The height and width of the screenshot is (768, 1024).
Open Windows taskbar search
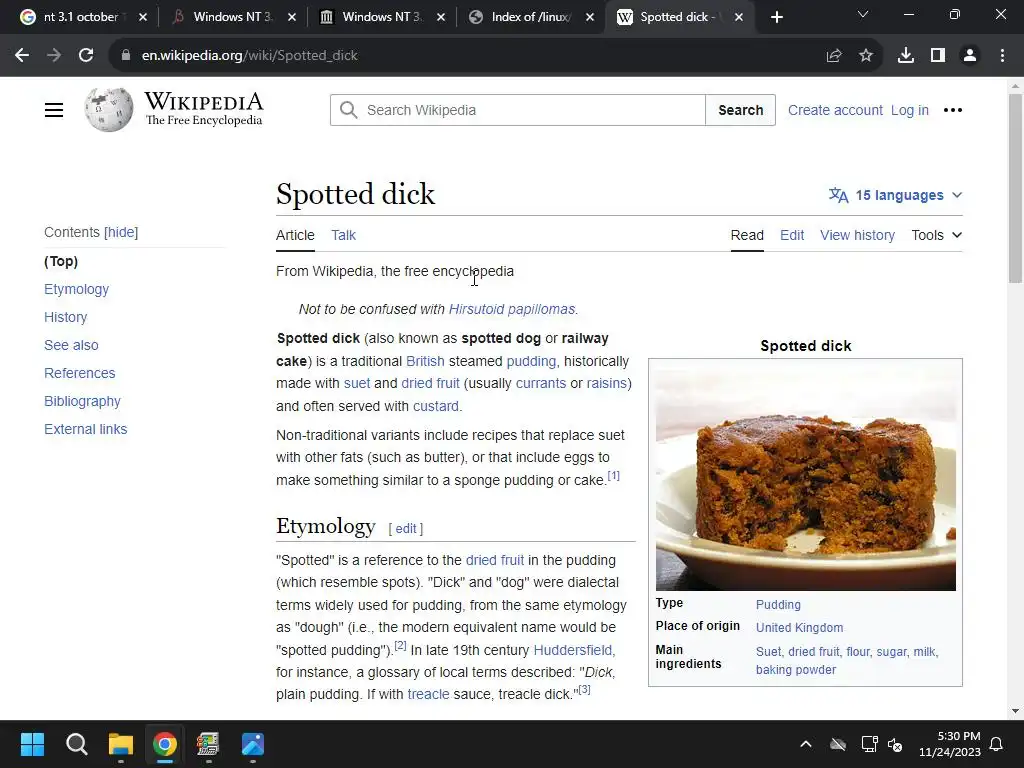(x=76, y=744)
